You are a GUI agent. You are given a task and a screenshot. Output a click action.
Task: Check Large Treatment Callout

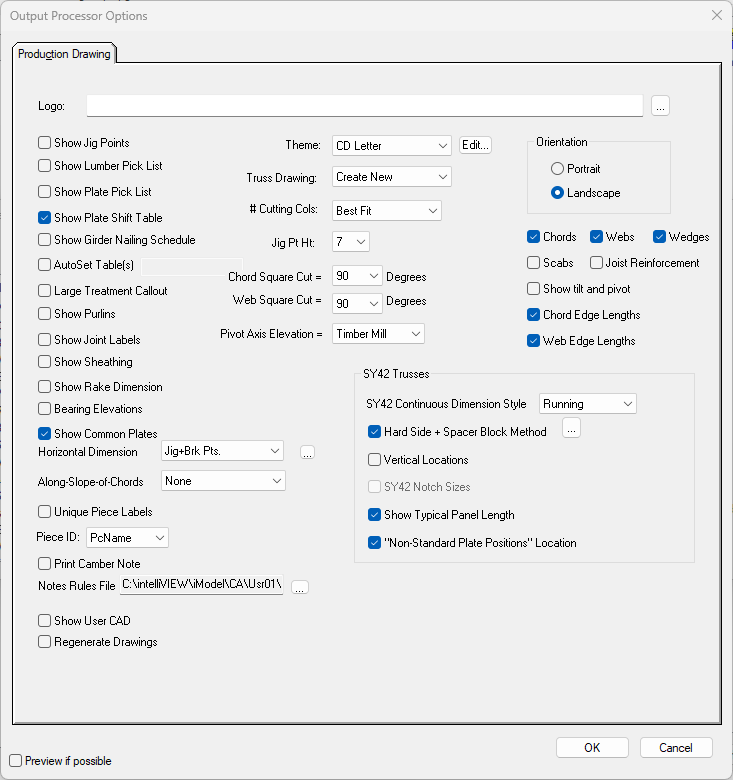44,291
